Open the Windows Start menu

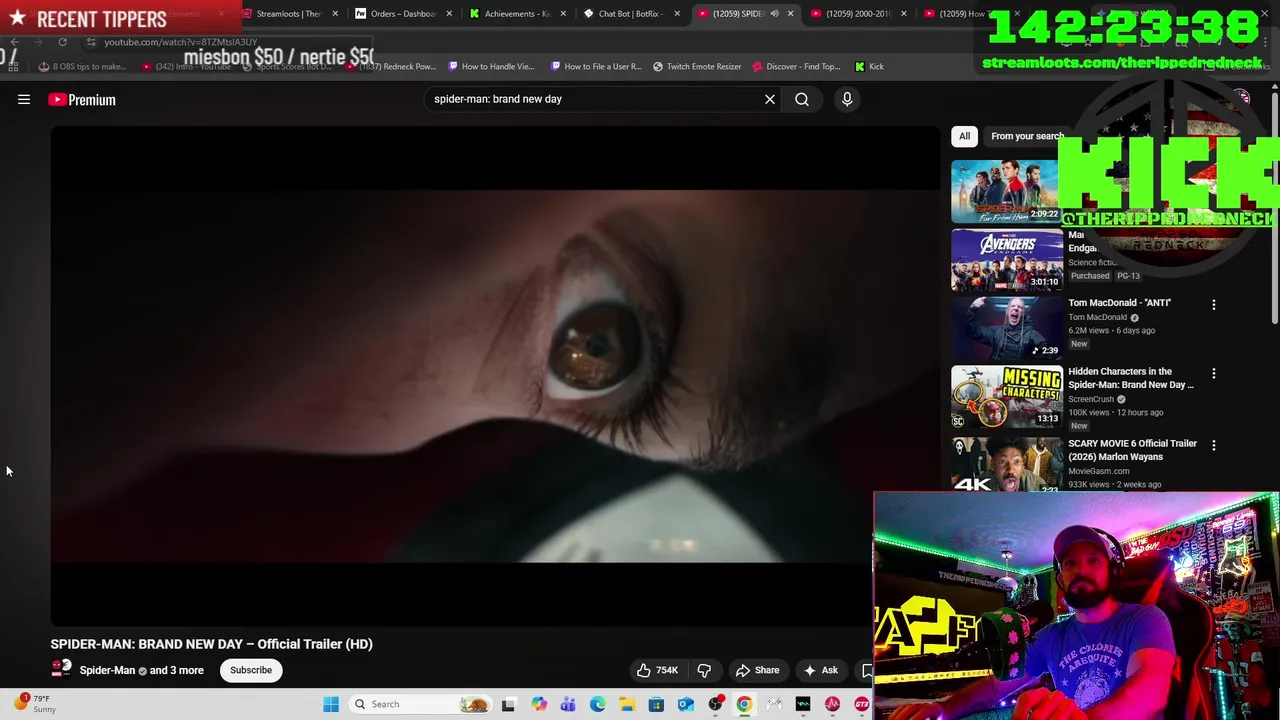tap(331, 704)
